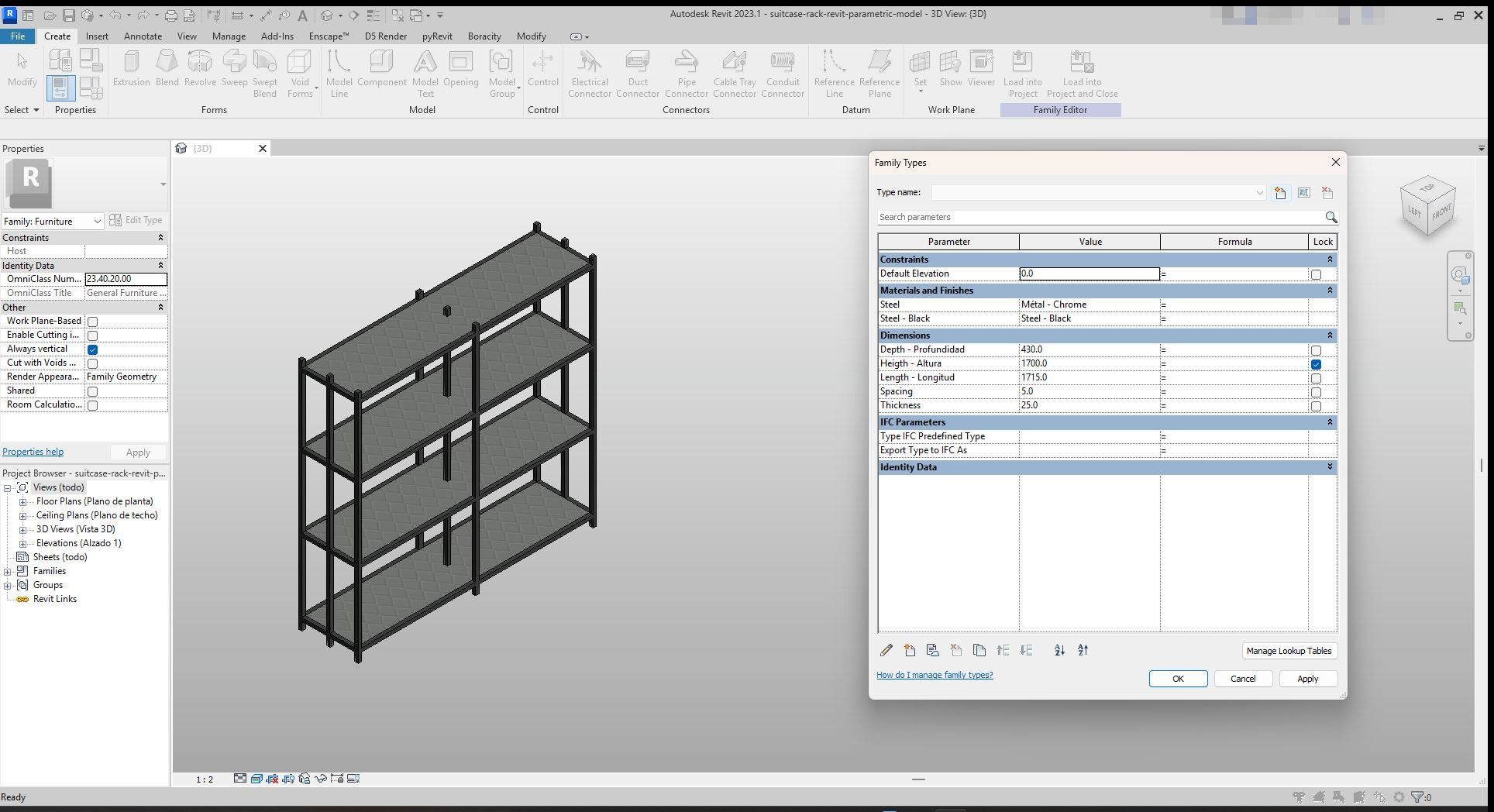Click Manage Lookup Tables button
The image size is (1494, 812).
coord(1289,651)
